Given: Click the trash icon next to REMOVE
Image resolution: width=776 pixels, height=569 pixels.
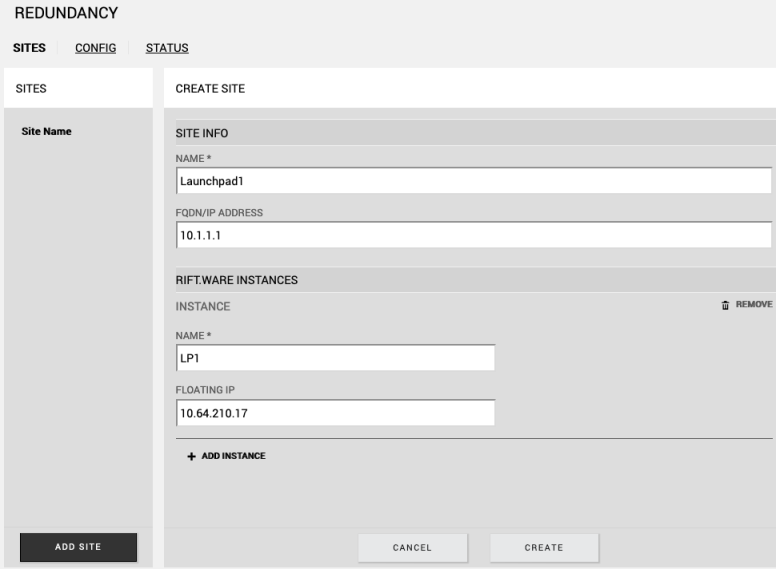Looking at the screenshot, I should [x=725, y=305].
